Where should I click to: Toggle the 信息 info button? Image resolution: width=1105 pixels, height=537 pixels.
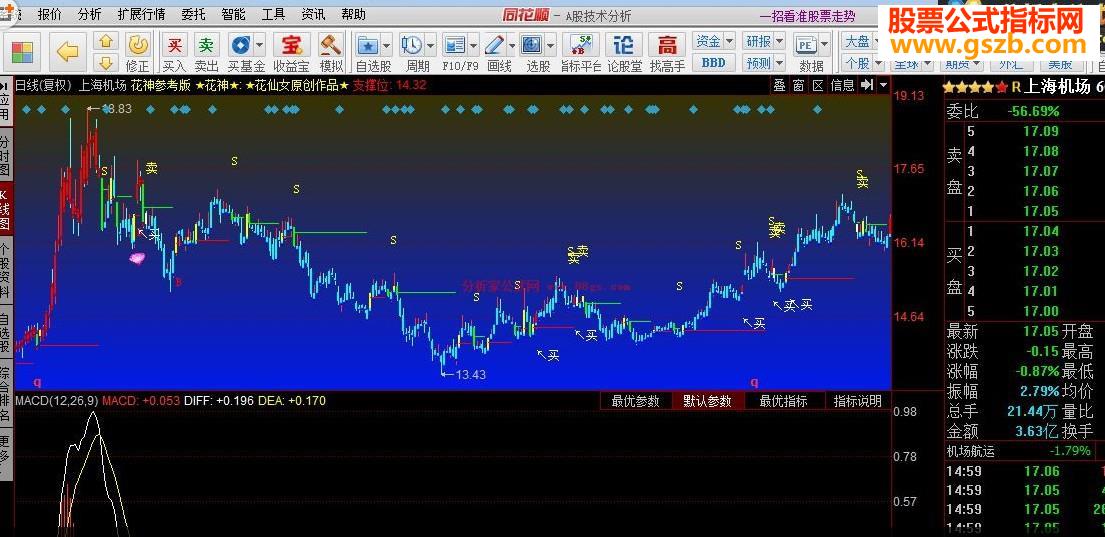click(843, 85)
